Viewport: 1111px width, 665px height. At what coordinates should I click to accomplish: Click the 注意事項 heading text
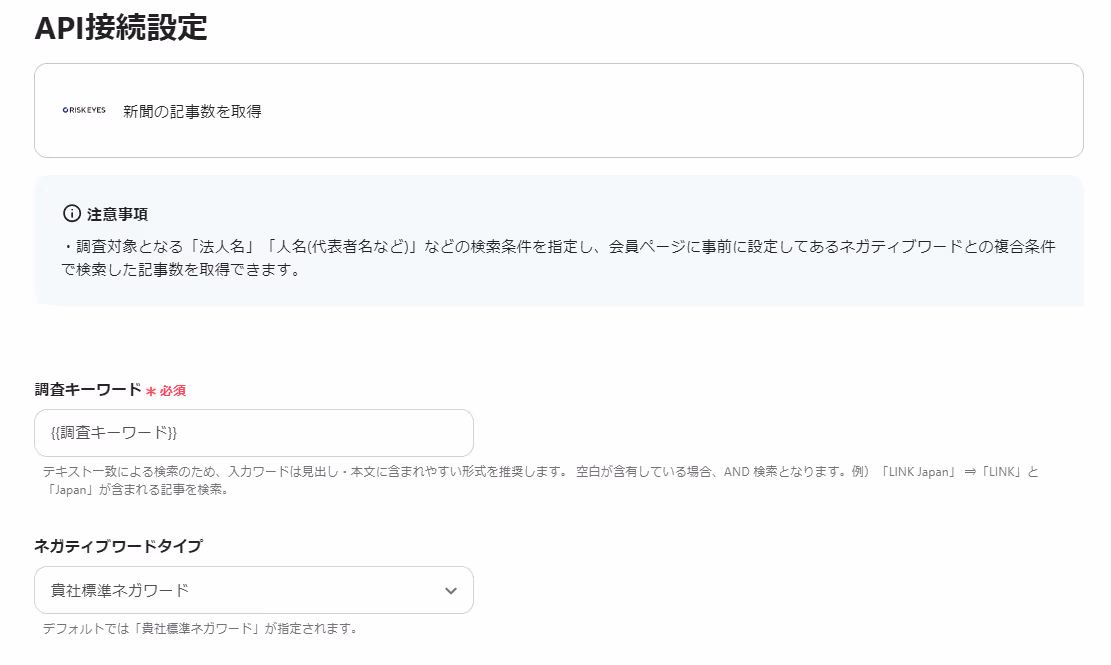pos(118,214)
